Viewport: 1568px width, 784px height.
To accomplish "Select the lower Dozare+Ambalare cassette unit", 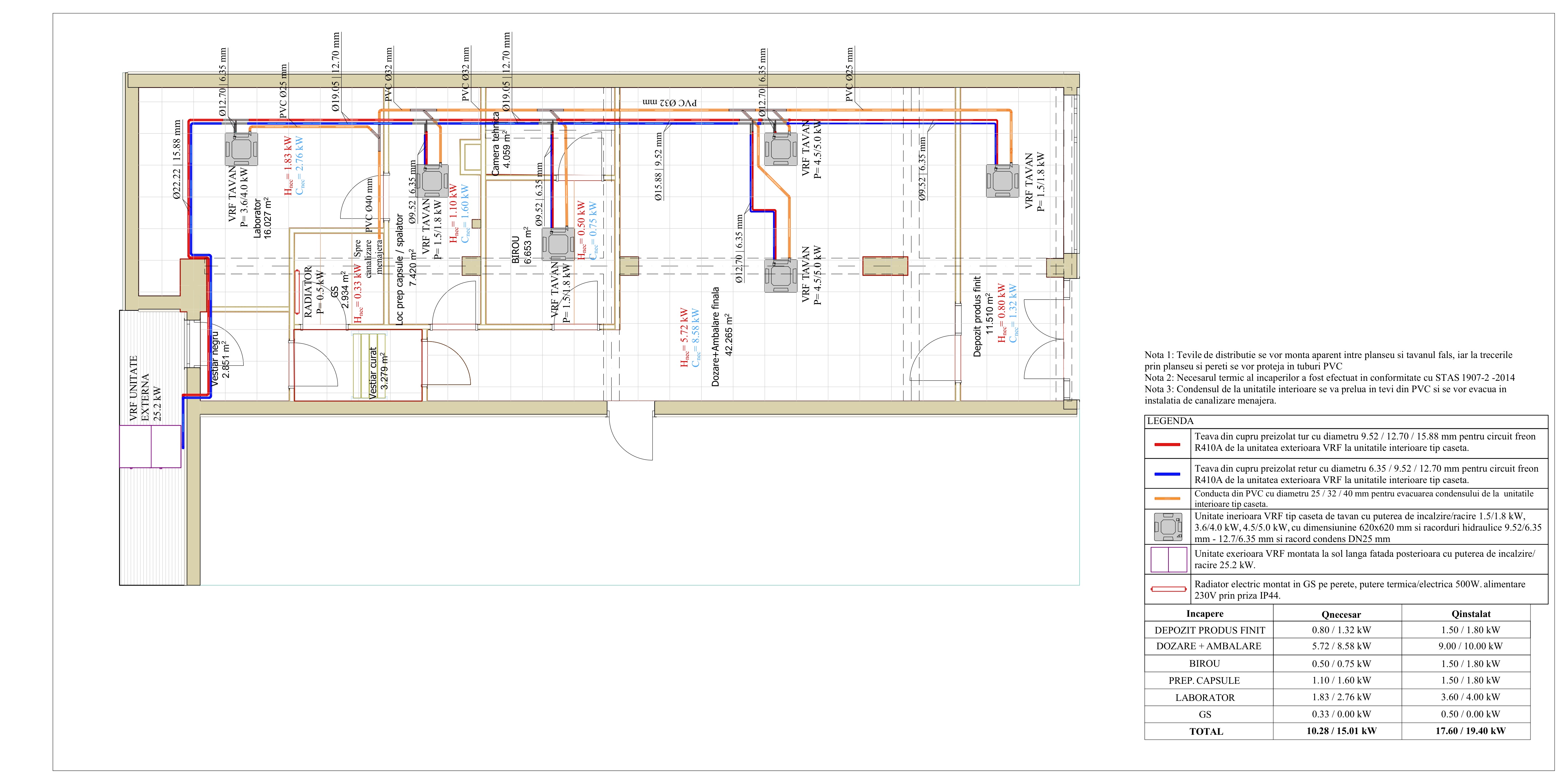I will tap(781, 276).
